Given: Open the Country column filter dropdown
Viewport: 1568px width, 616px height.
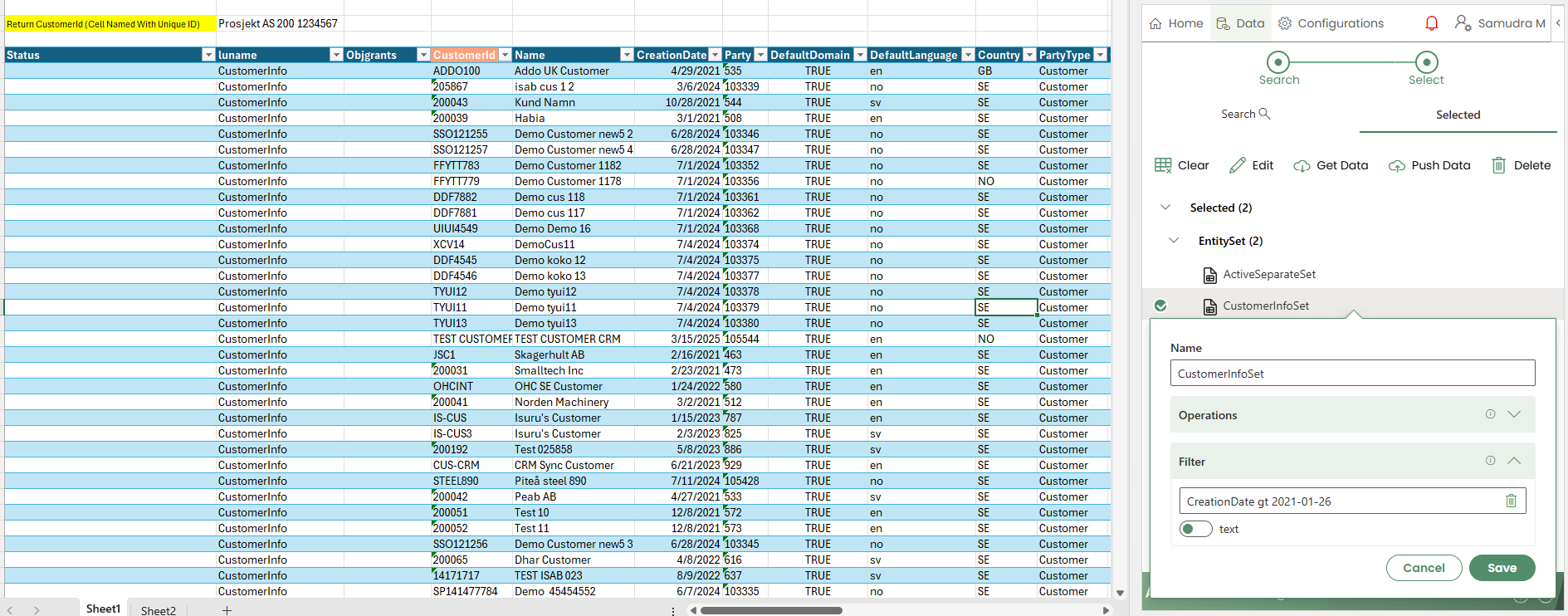Looking at the screenshot, I should 1029,55.
